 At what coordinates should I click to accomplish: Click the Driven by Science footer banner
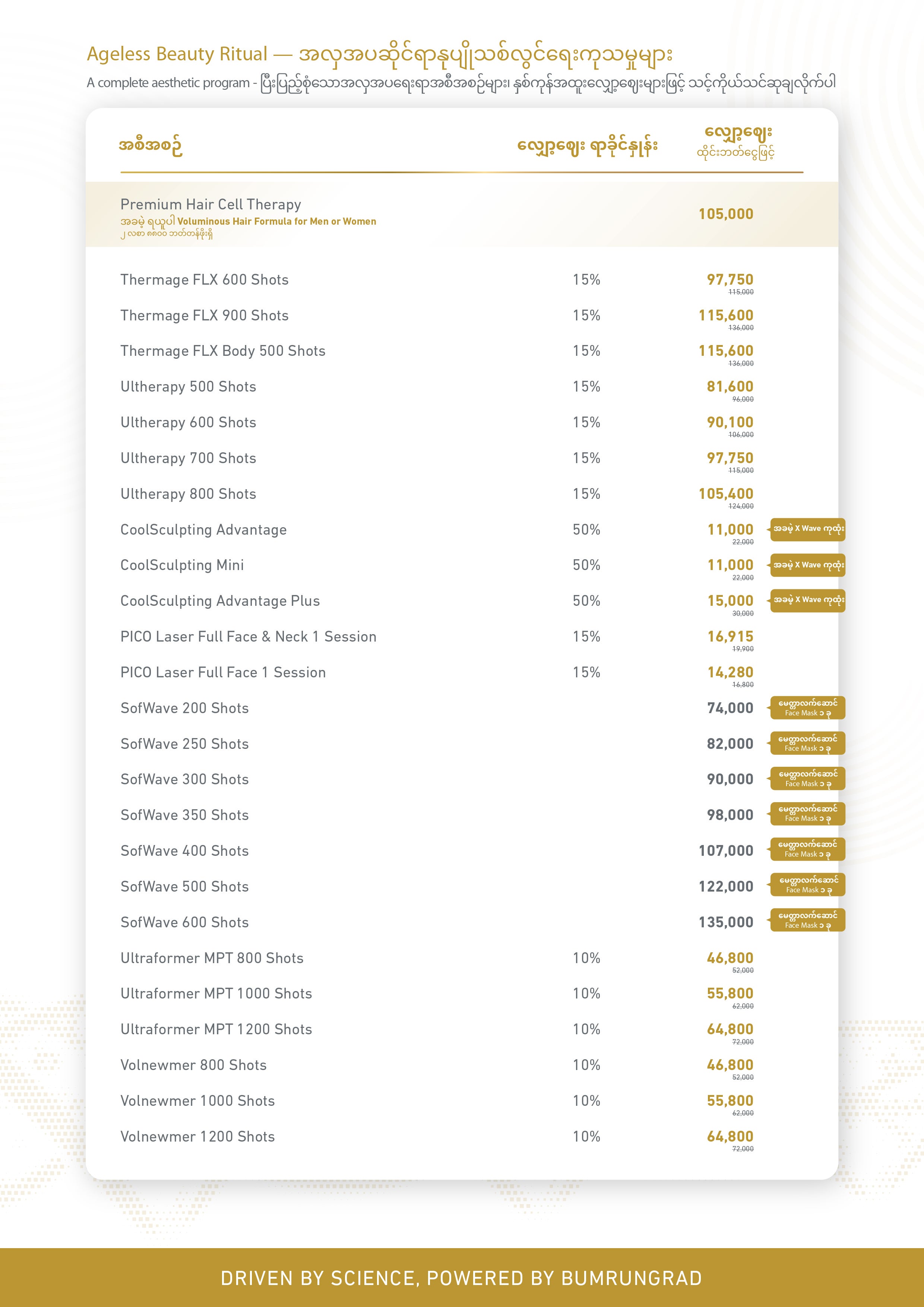[462, 1278]
